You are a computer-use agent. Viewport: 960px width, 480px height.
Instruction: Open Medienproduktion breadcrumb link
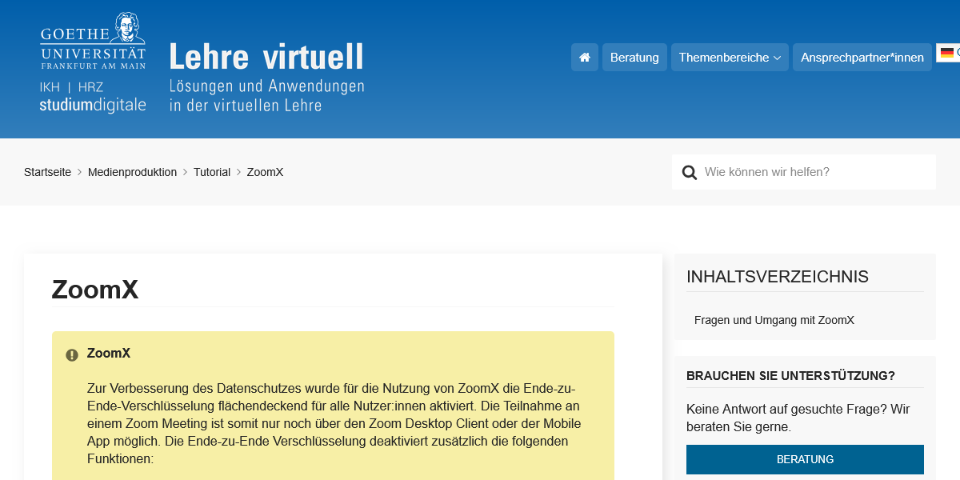point(132,173)
